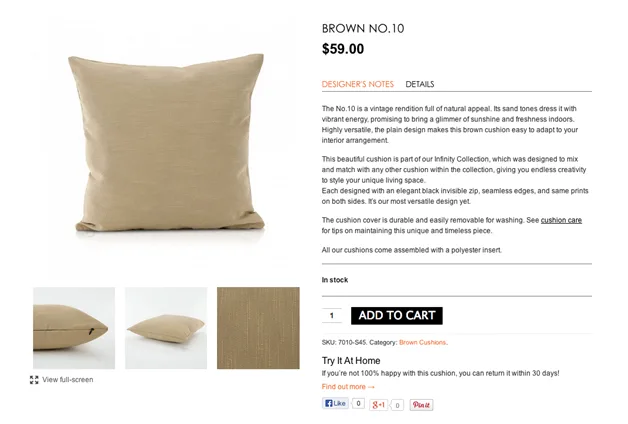Viewport: 628px width, 424px height.
Task: Click the Pinterest Pin it button
Action: (x=421, y=405)
